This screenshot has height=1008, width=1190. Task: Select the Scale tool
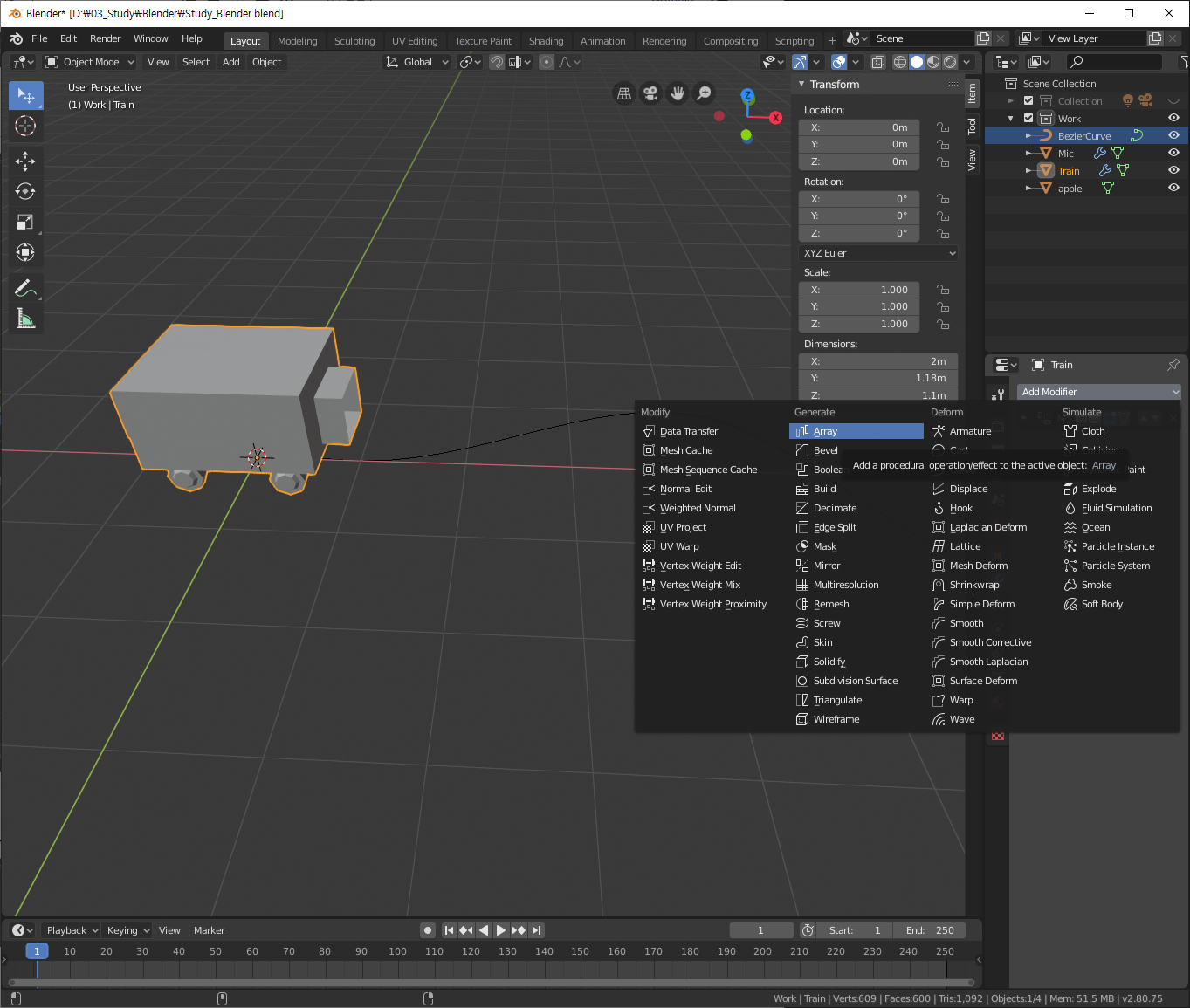tap(25, 222)
